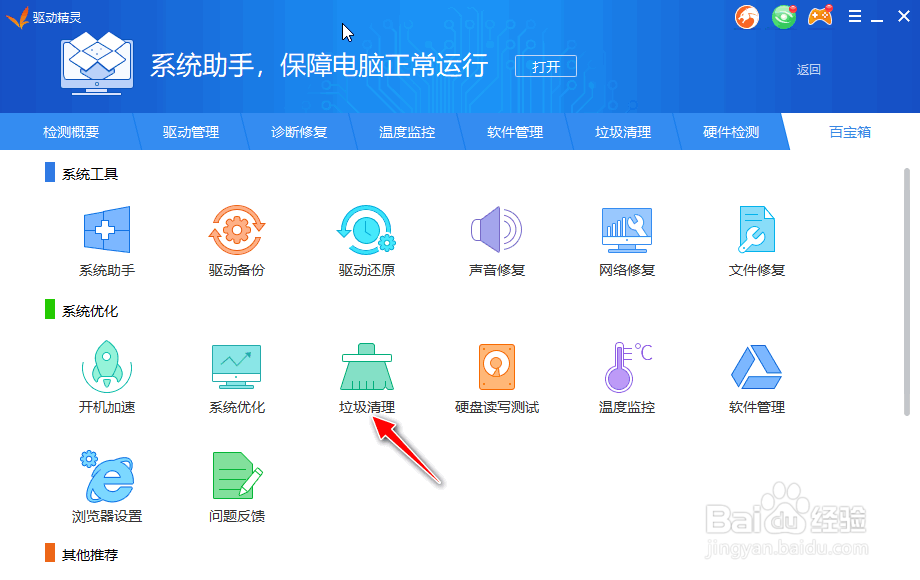Close the 驱动精灵 window

[x=904, y=16]
